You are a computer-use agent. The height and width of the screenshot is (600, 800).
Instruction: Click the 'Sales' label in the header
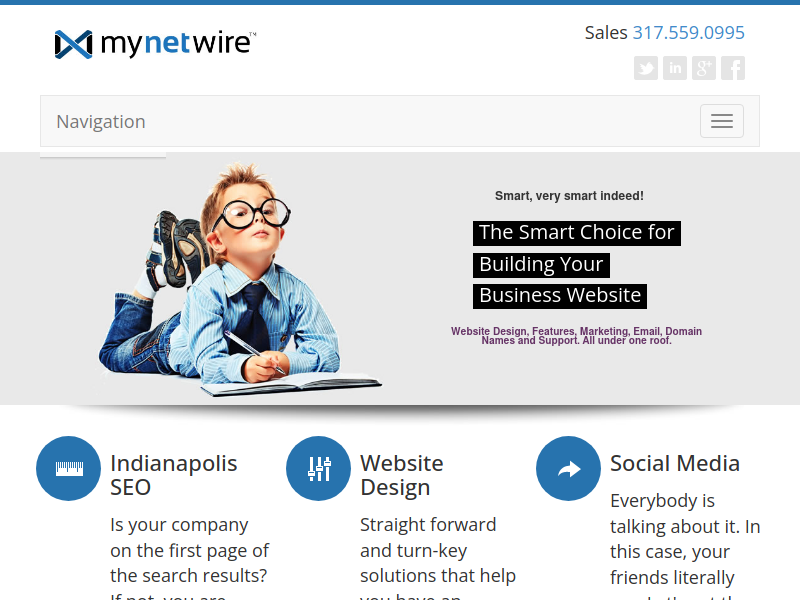point(606,33)
